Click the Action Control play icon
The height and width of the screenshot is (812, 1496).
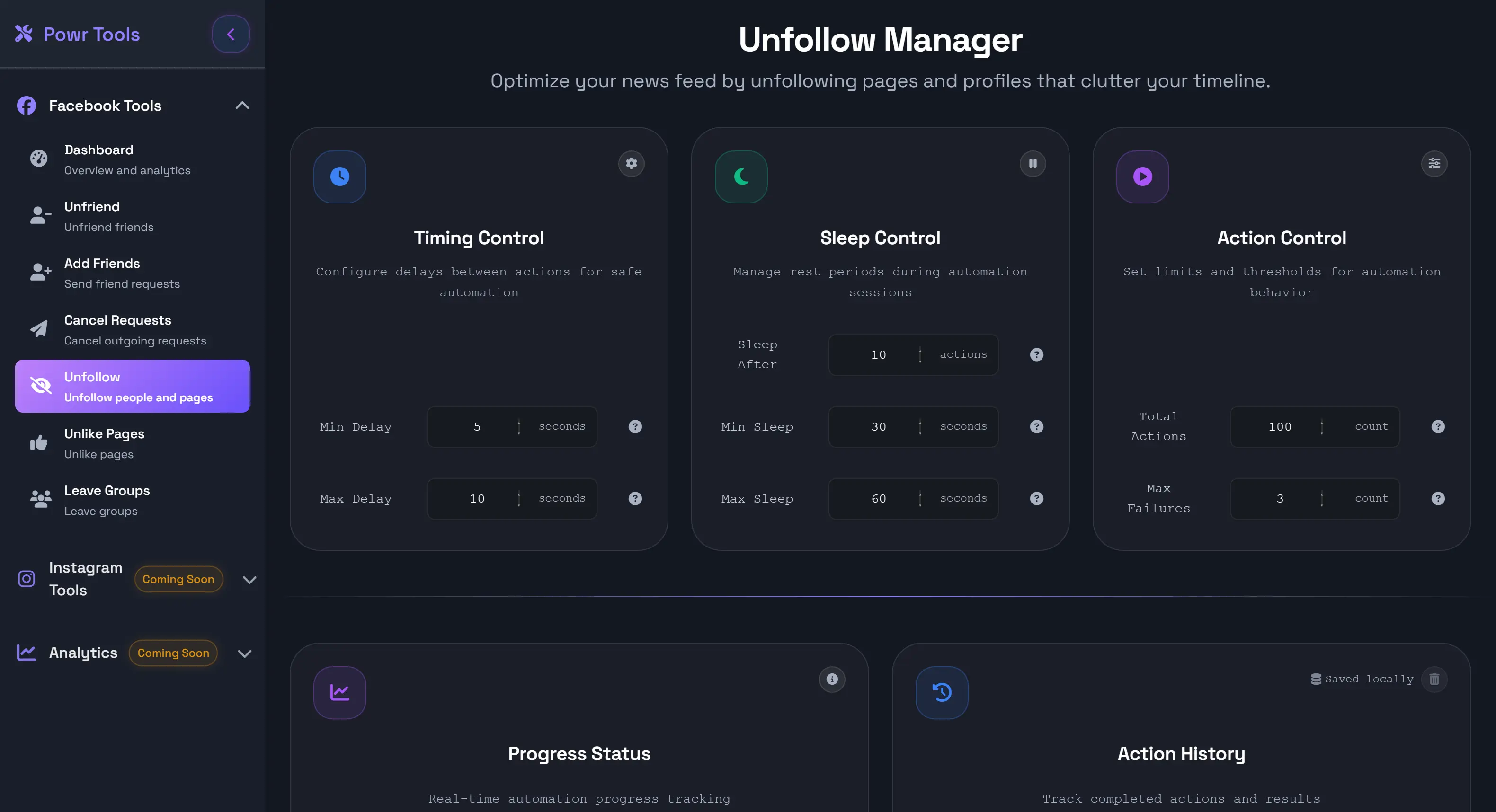tap(1142, 177)
